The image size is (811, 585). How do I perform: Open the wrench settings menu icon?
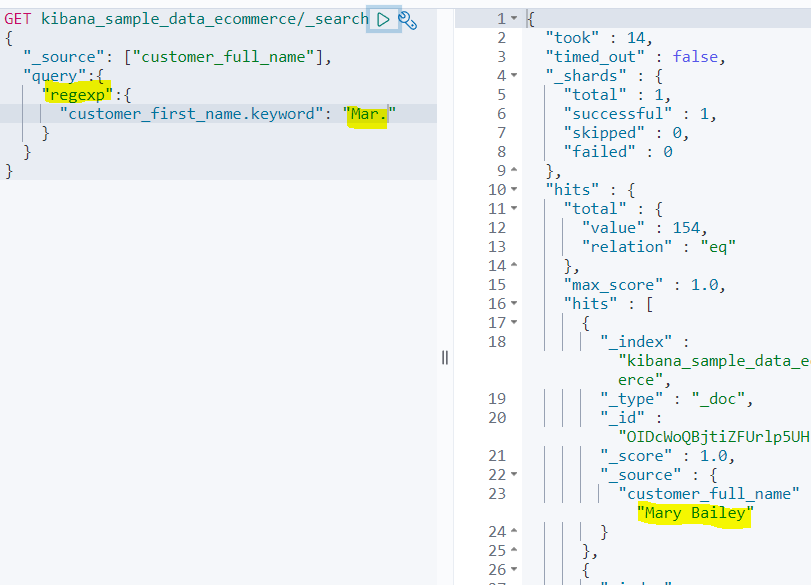pos(408,21)
